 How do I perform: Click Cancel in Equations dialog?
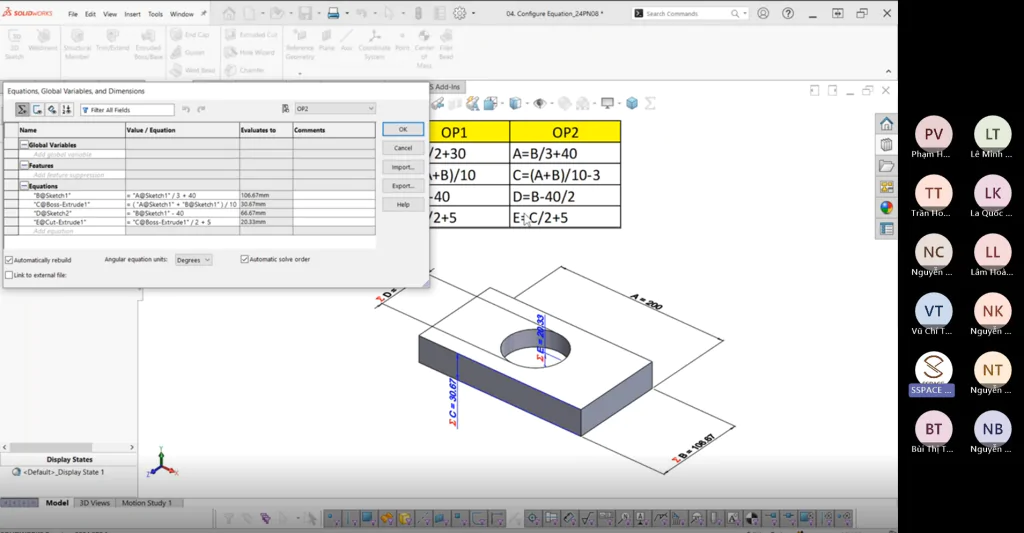403,148
